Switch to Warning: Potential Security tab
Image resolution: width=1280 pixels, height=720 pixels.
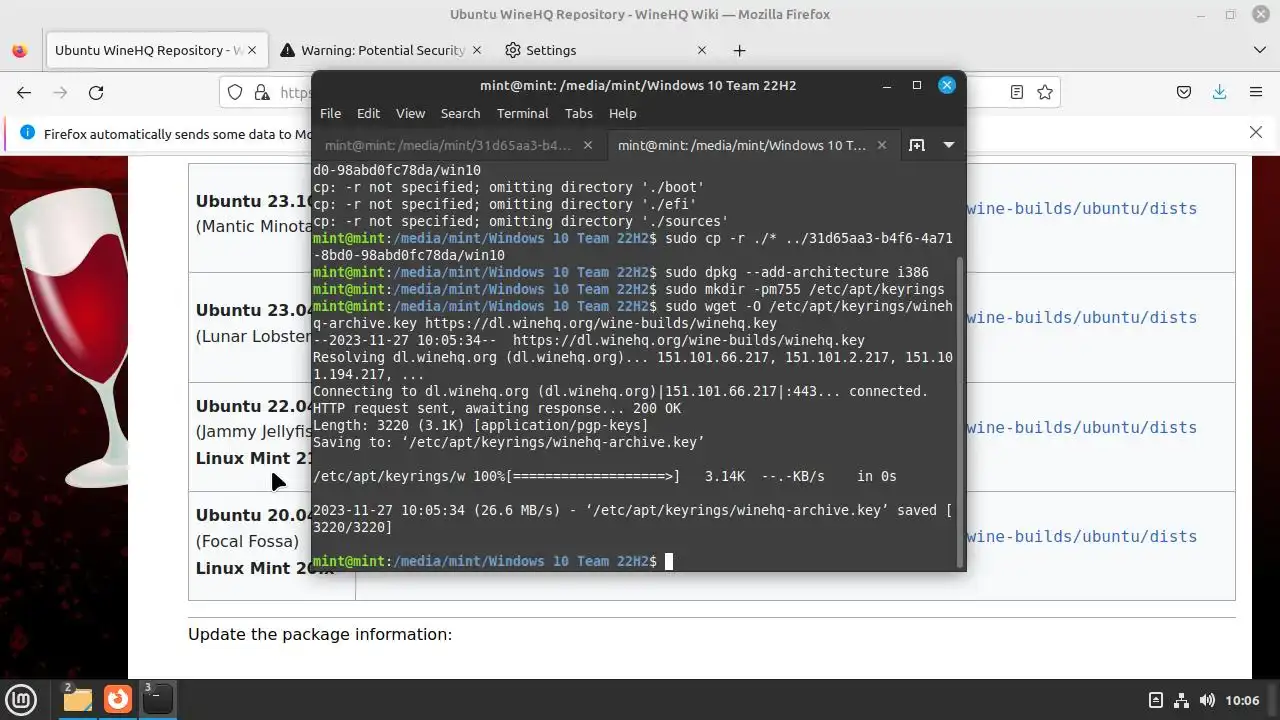click(x=382, y=50)
